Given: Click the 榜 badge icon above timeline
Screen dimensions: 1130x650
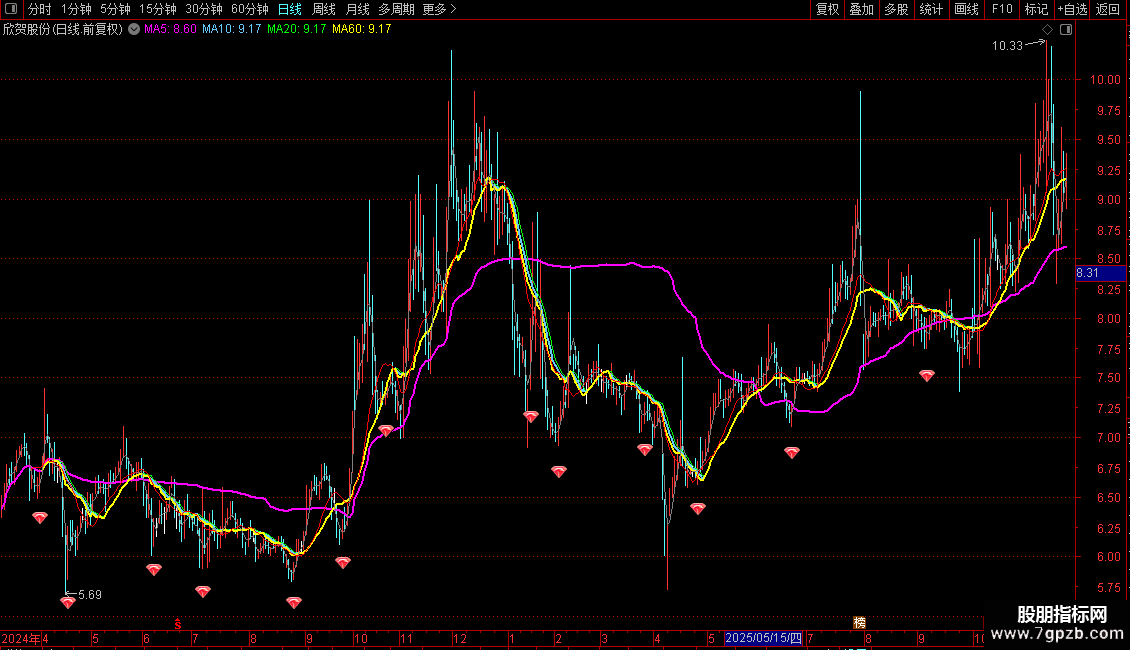Looking at the screenshot, I should pyautogui.click(x=859, y=622).
